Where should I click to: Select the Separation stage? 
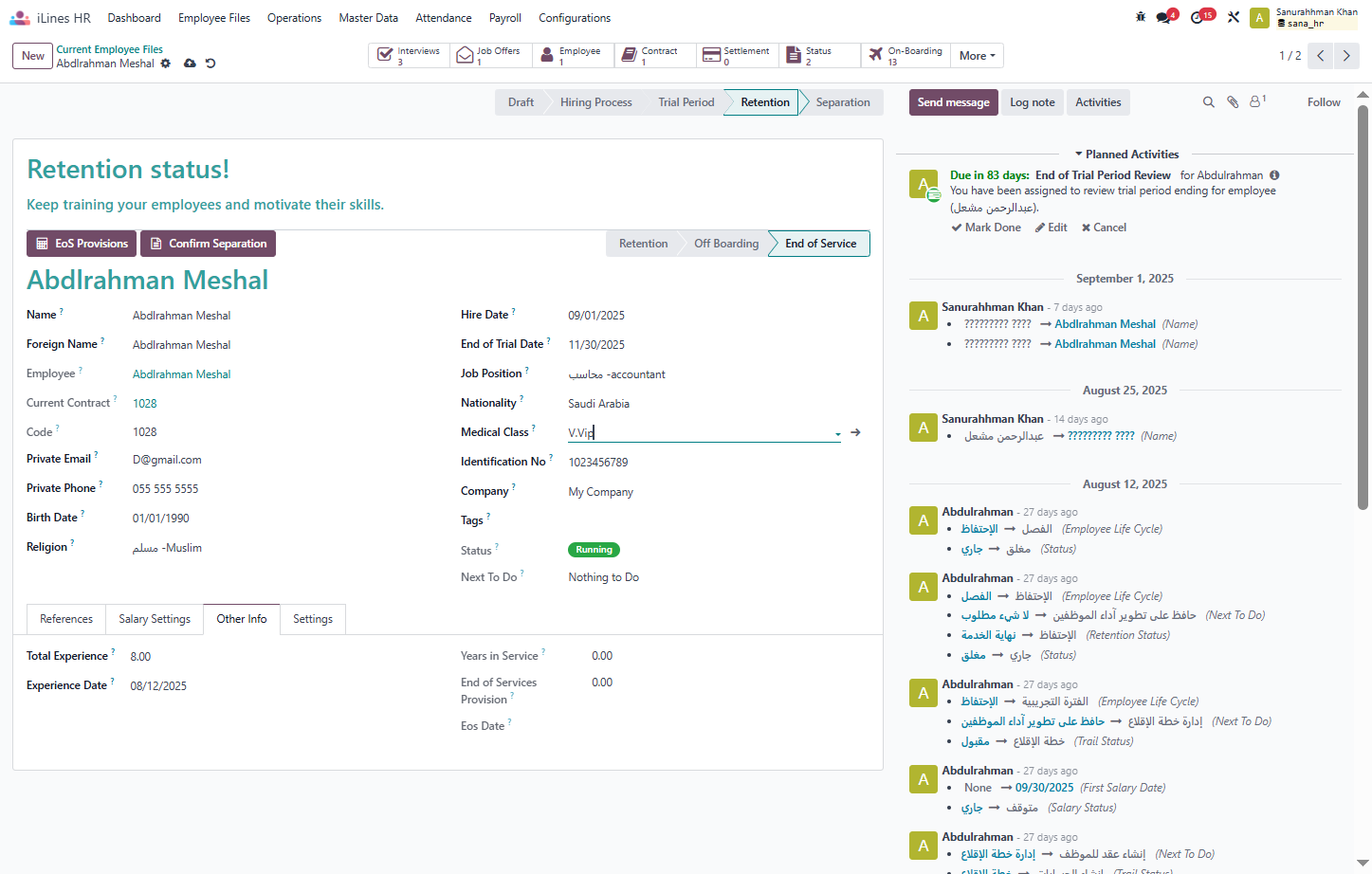click(843, 102)
